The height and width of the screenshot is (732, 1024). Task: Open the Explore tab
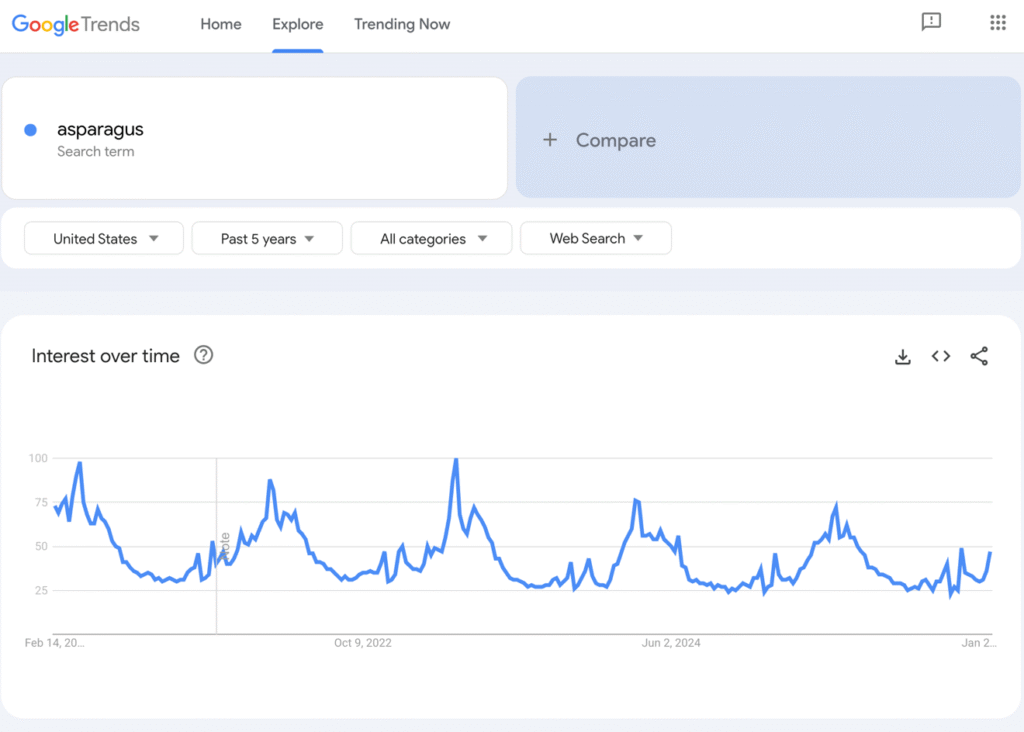pyautogui.click(x=297, y=24)
